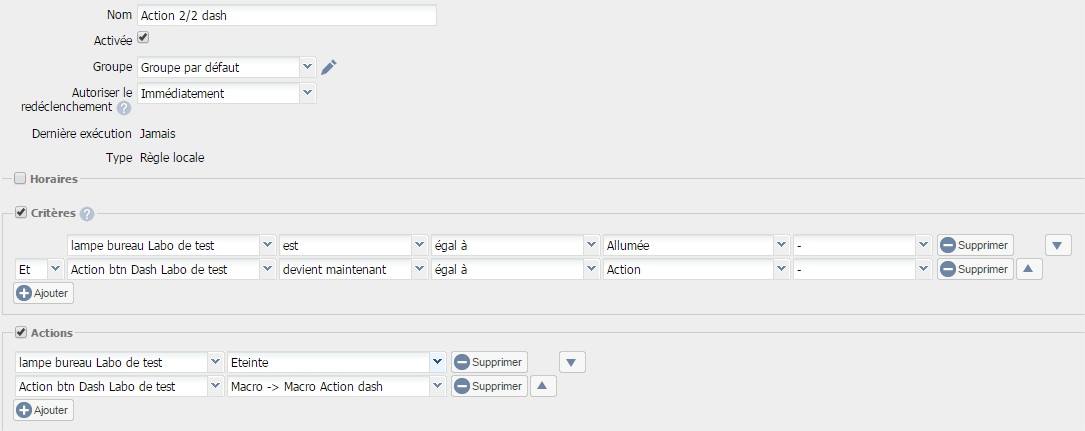Move the Allumée criterion row down
1085x431 pixels.
pos(1058,245)
